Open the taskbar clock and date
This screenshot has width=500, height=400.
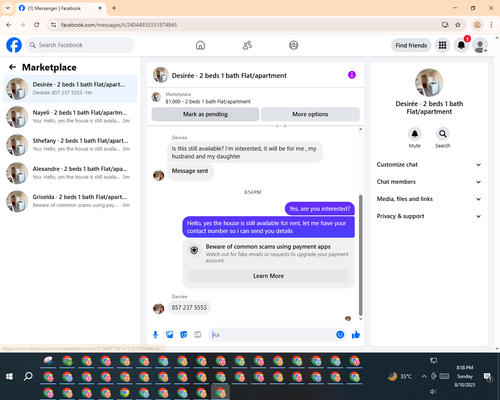click(x=465, y=376)
